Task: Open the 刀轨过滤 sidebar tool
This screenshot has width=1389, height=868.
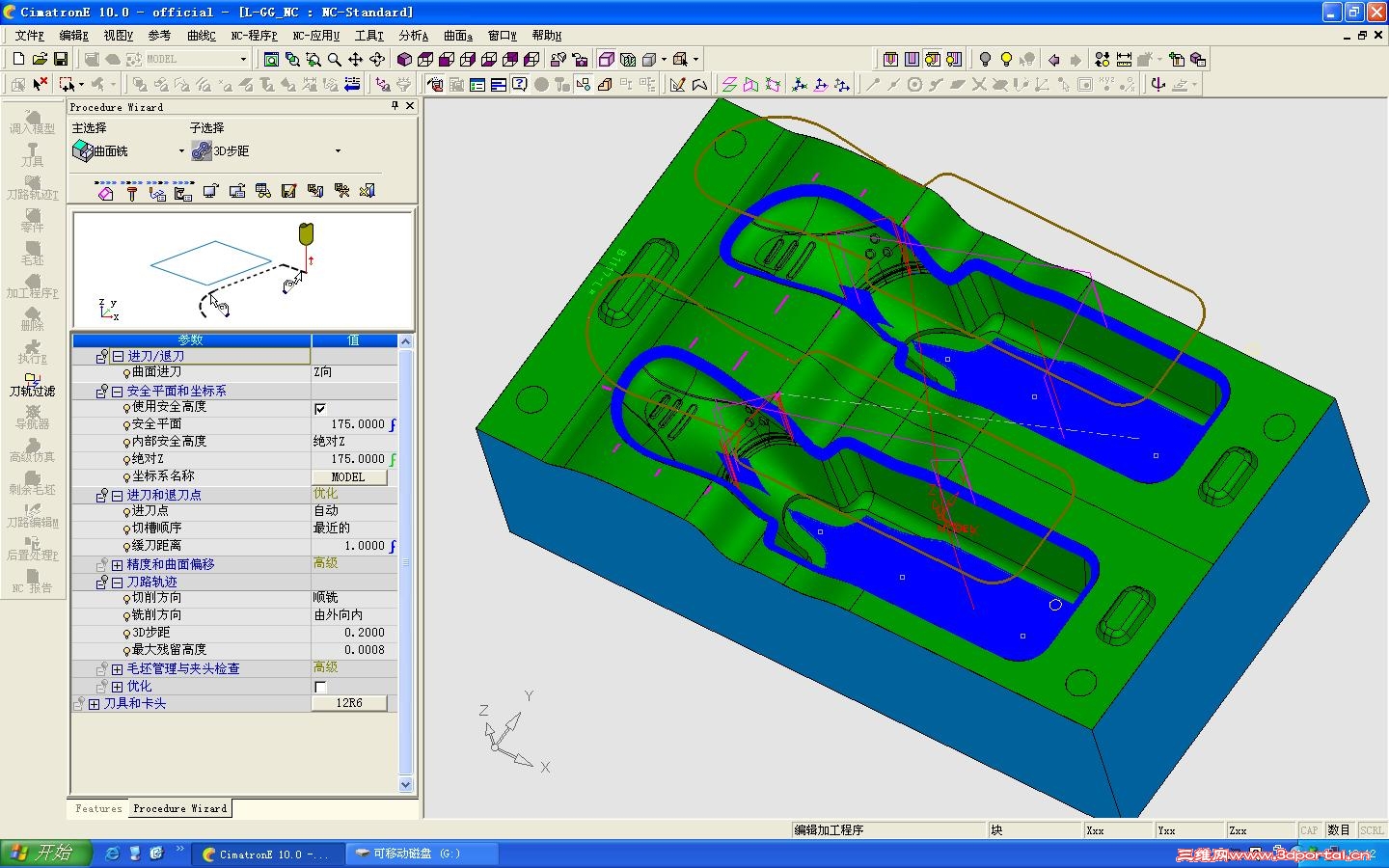Action: [x=33, y=384]
